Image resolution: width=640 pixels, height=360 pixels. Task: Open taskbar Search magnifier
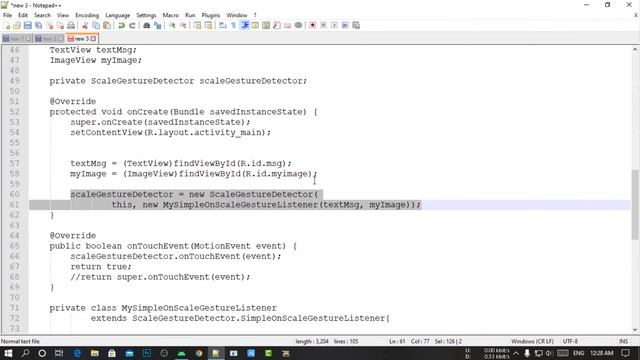coord(25,353)
